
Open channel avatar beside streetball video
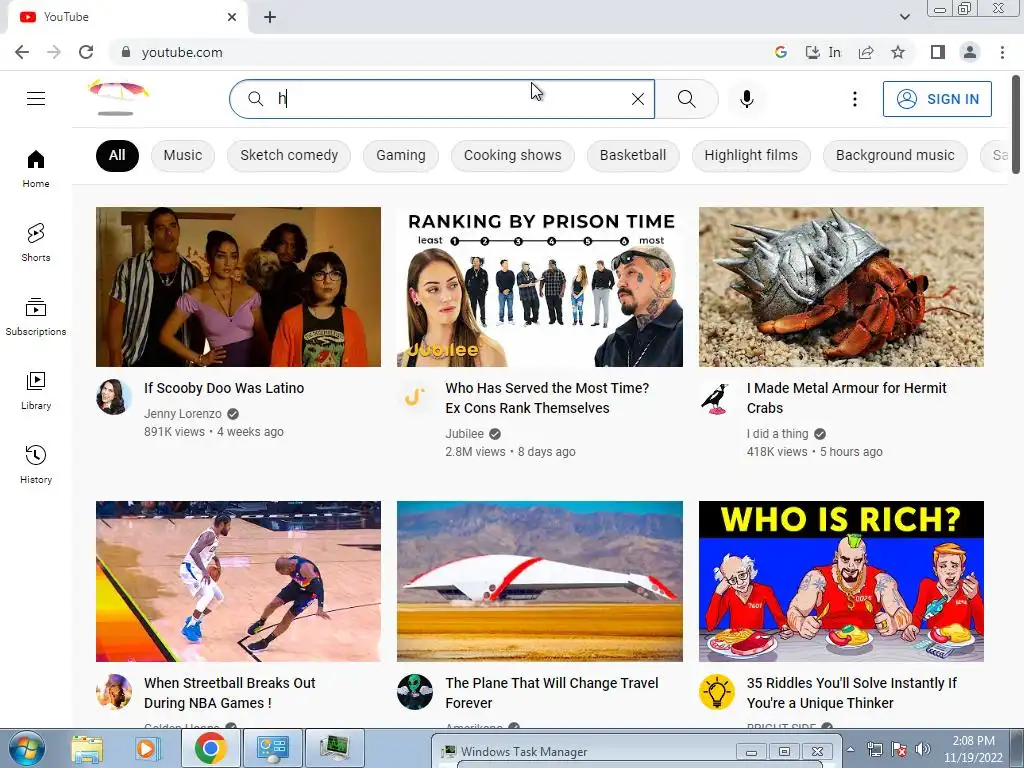pyautogui.click(x=114, y=692)
